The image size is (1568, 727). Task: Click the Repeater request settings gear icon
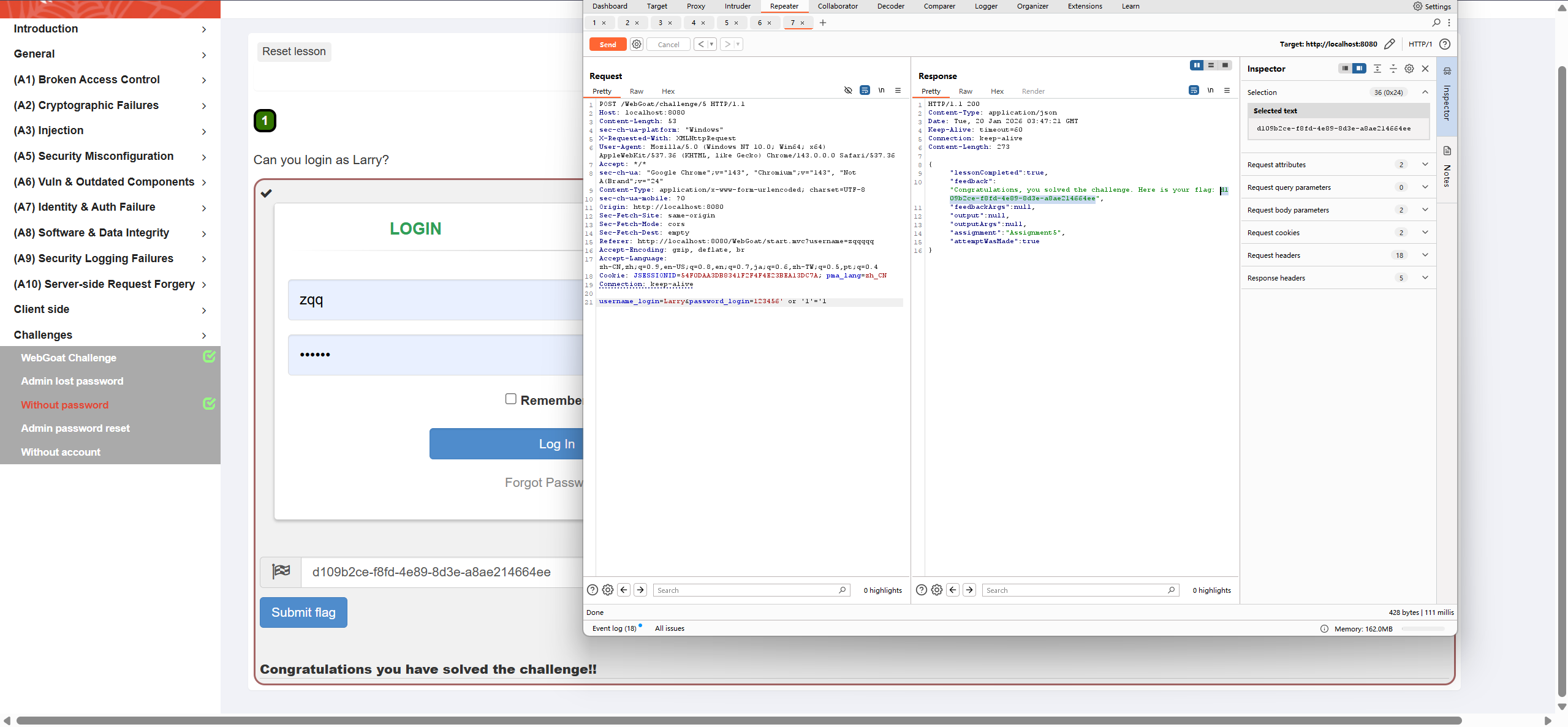(x=637, y=44)
